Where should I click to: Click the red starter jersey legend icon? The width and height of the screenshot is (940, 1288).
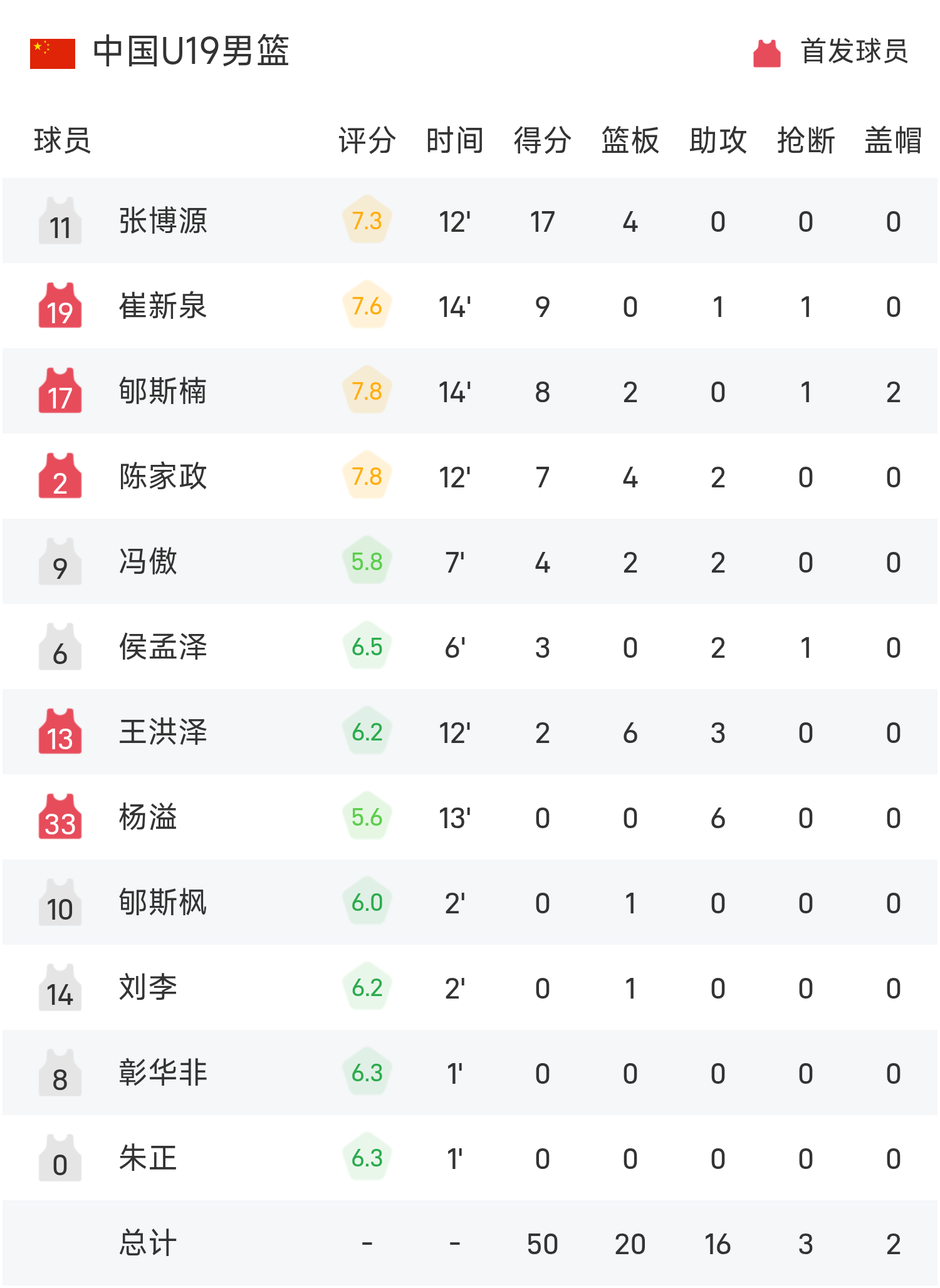point(766,53)
